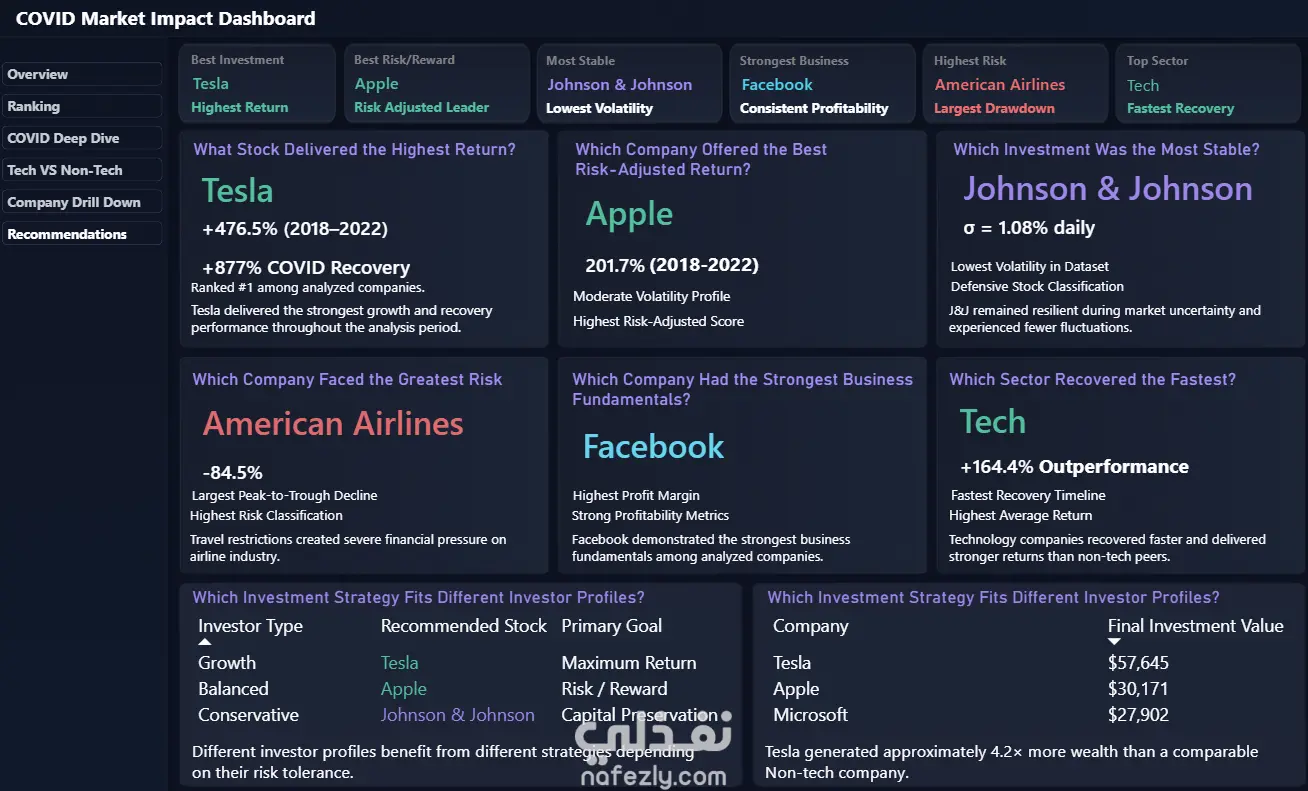Click "Defensive Stock Classification" text
Screen dimensions: 1308x791
[x=1037, y=287]
